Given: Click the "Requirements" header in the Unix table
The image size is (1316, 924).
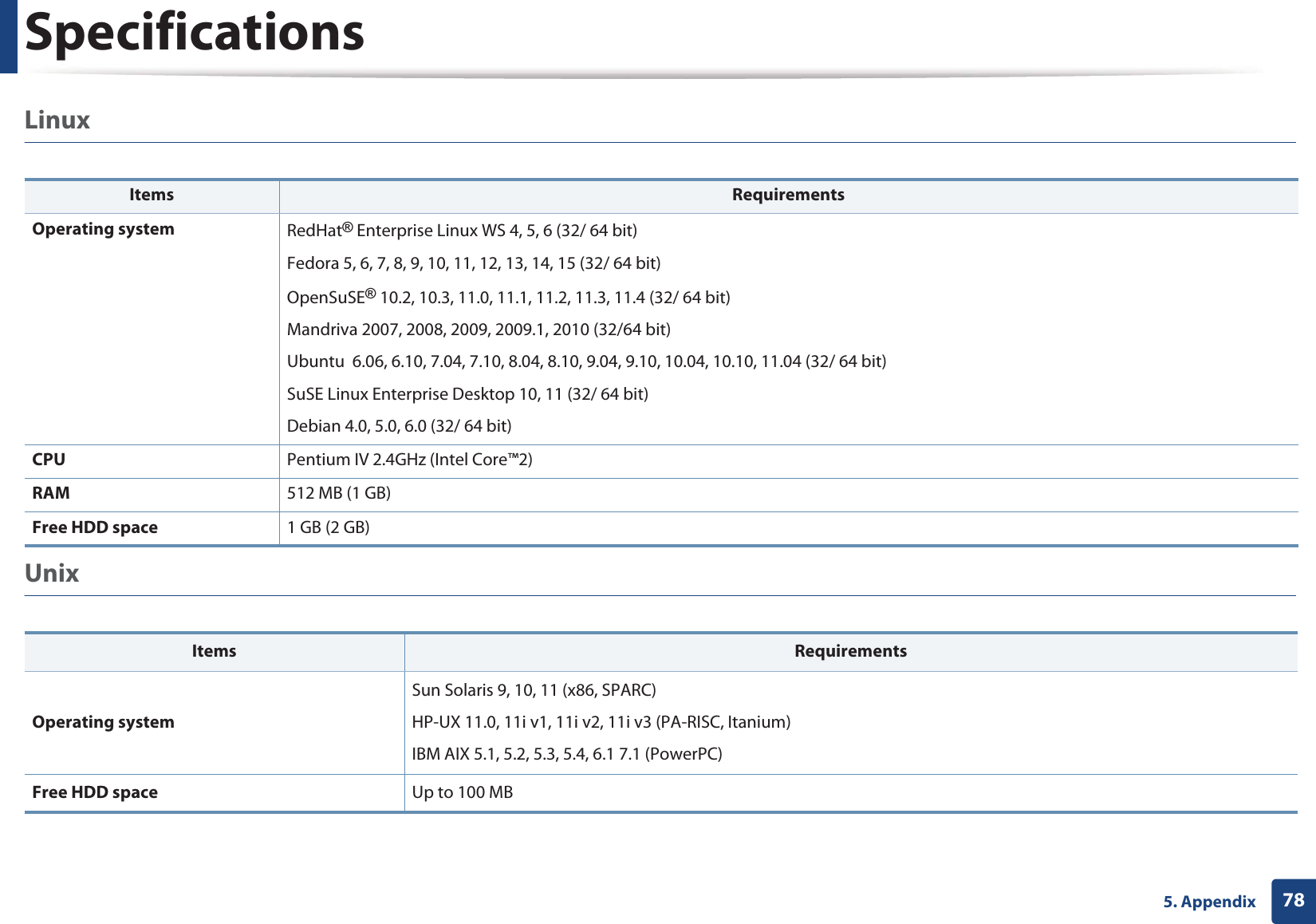Looking at the screenshot, I should click(x=850, y=651).
